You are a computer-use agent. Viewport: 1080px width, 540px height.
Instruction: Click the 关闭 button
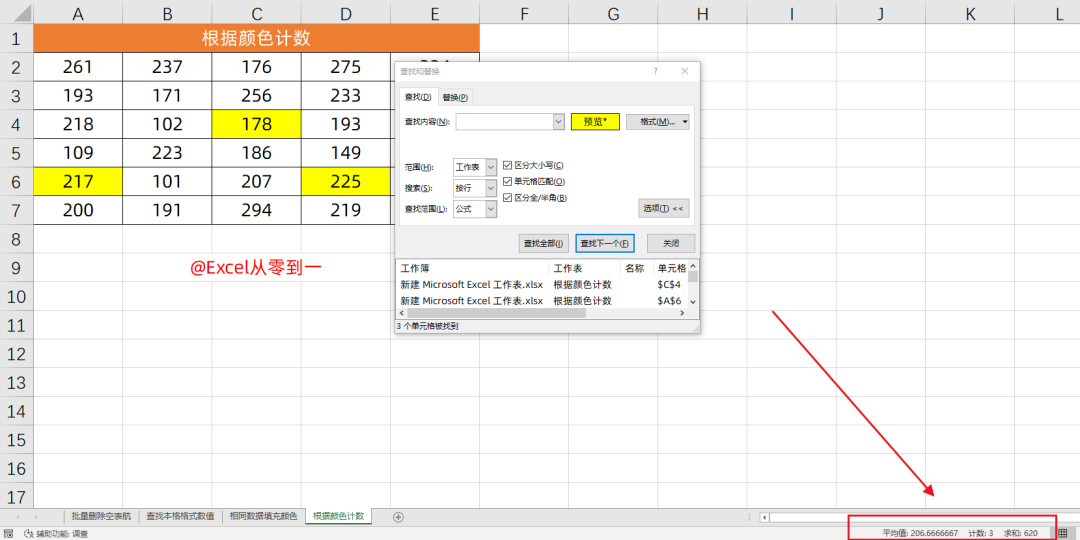coord(671,243)
